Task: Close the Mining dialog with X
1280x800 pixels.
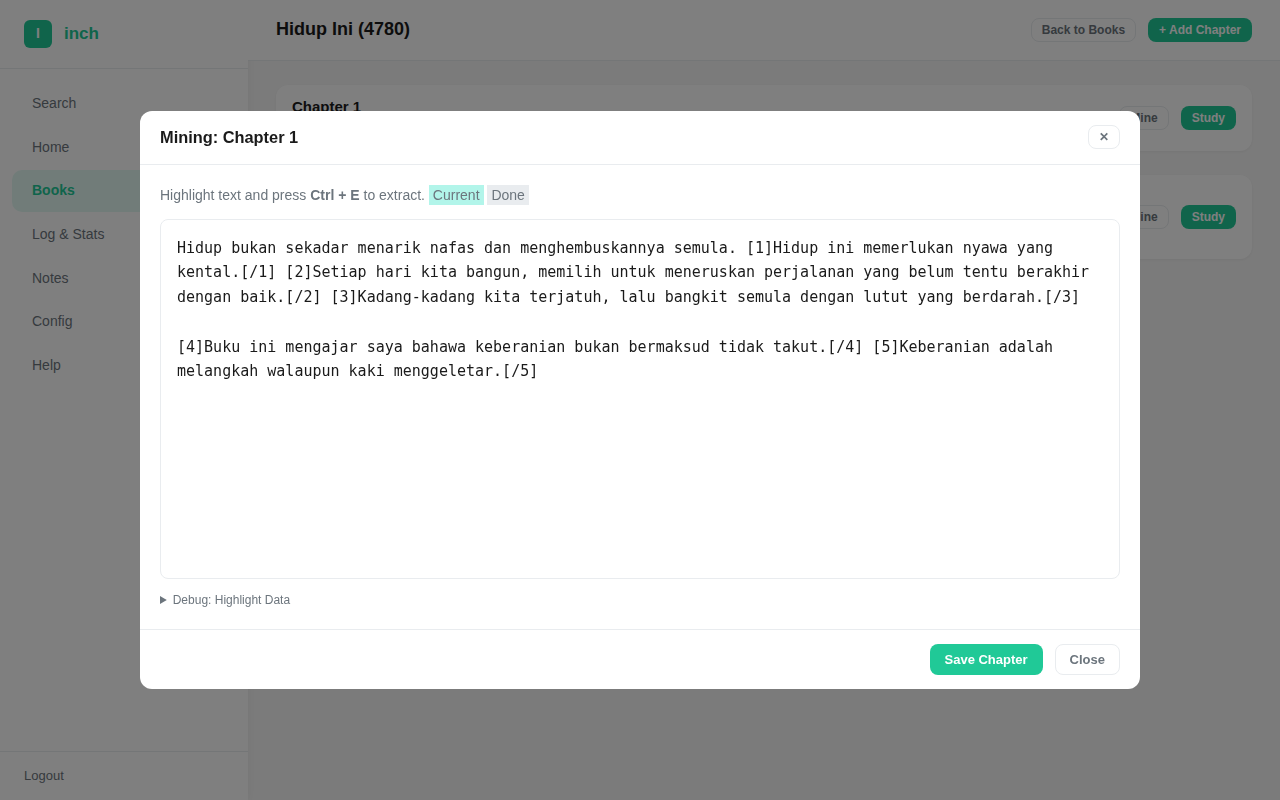Action: pos(1104,137)
